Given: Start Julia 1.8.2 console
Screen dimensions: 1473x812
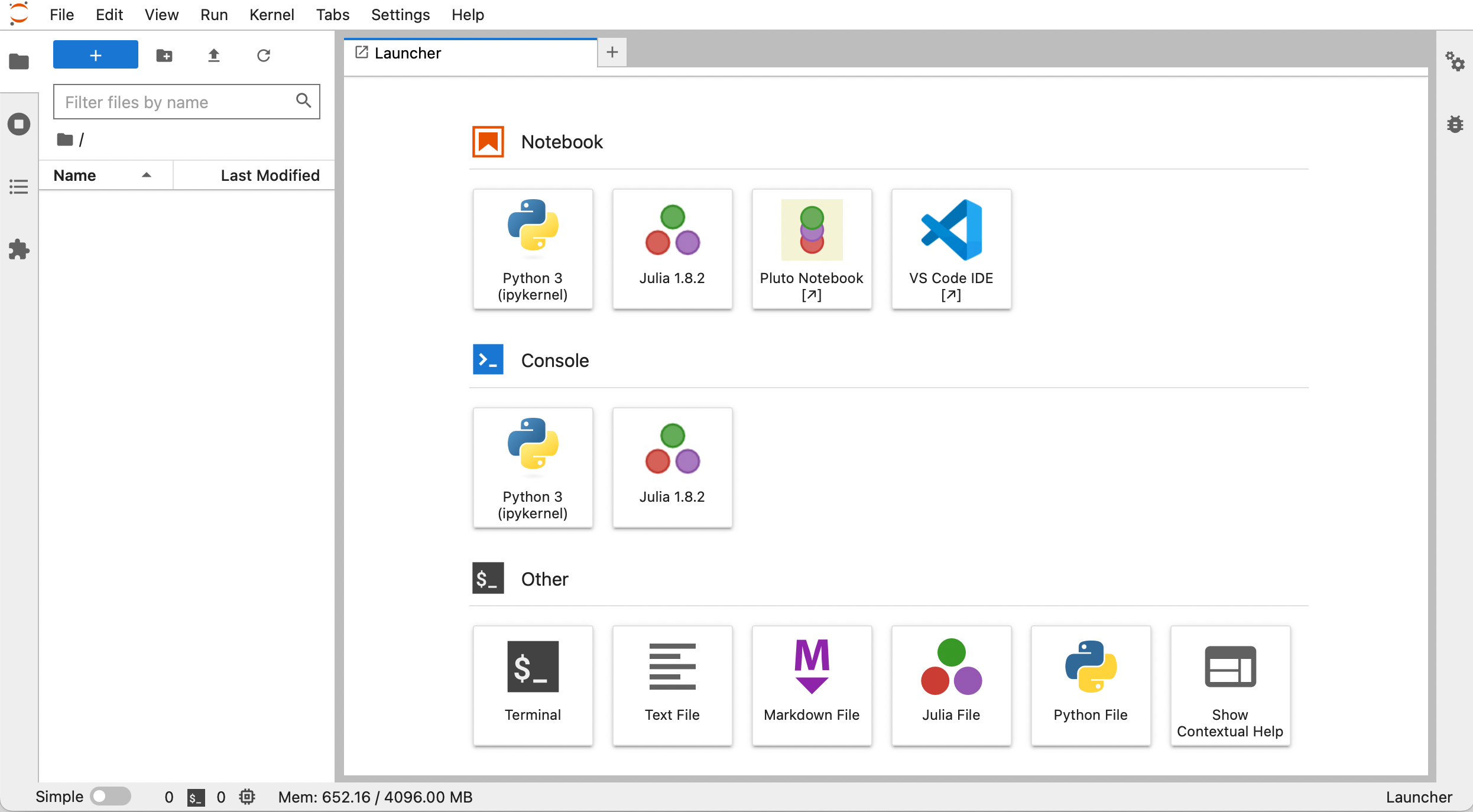Looking at the screenshot, I should (672, 467).
